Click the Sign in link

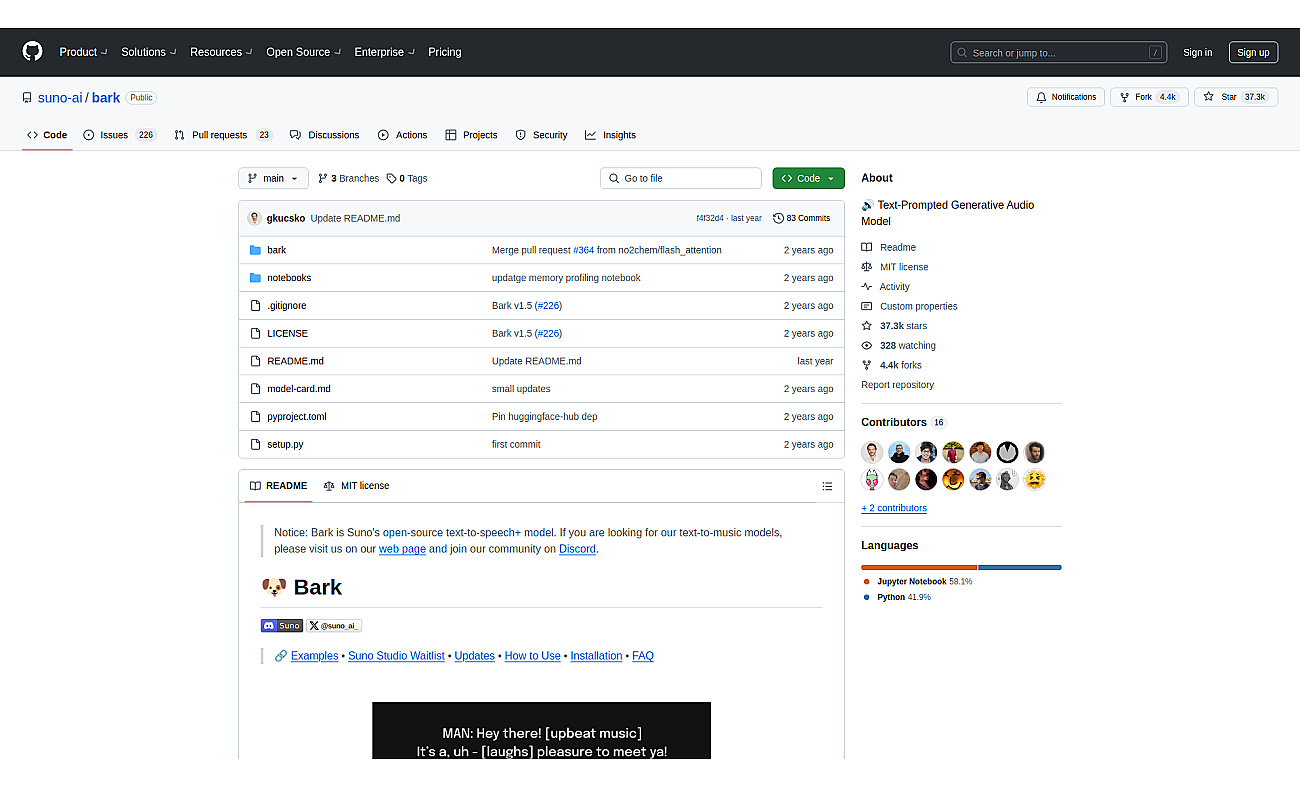[1197, 53]
